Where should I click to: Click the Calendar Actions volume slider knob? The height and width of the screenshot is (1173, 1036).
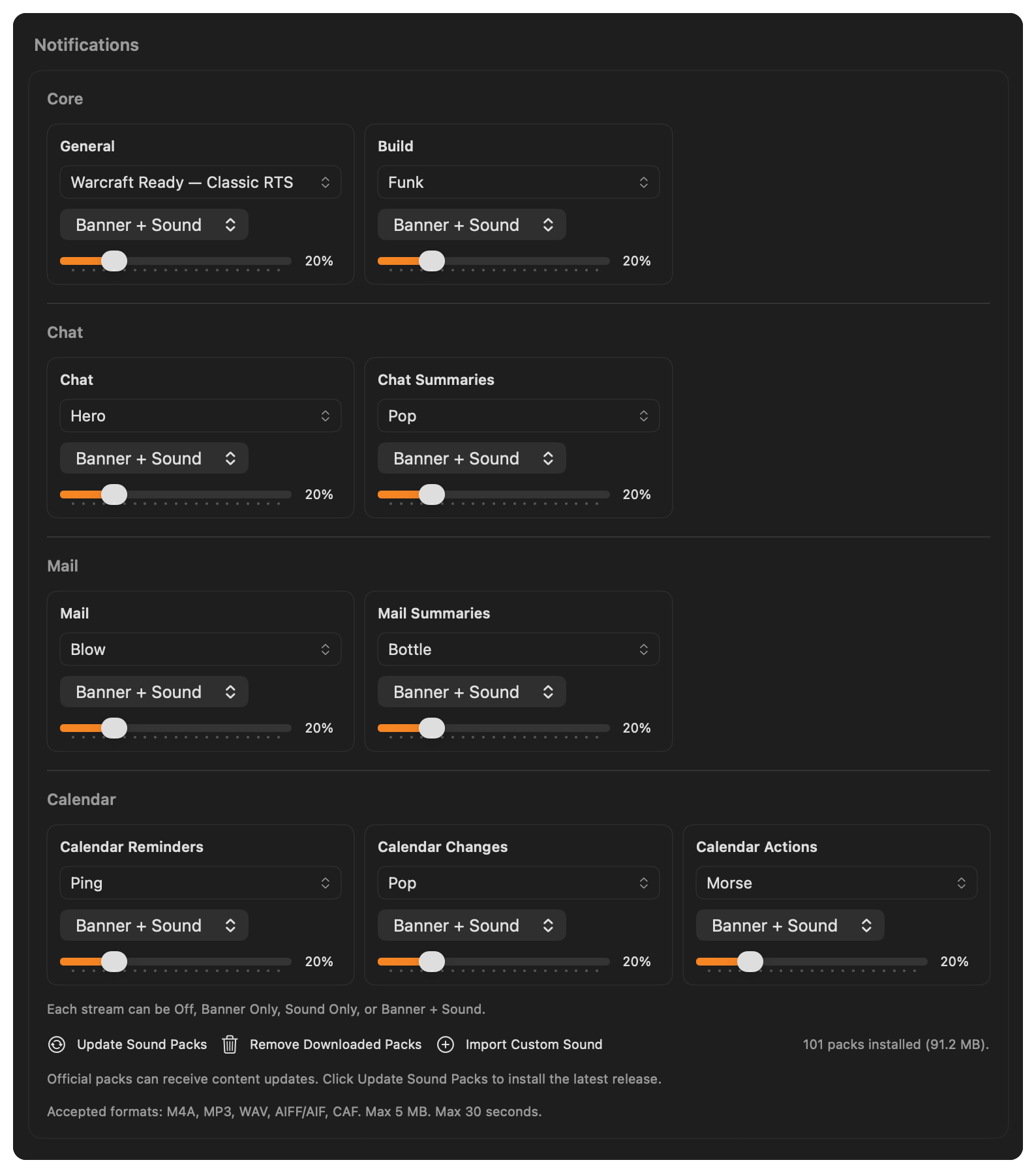click(750, 962)
